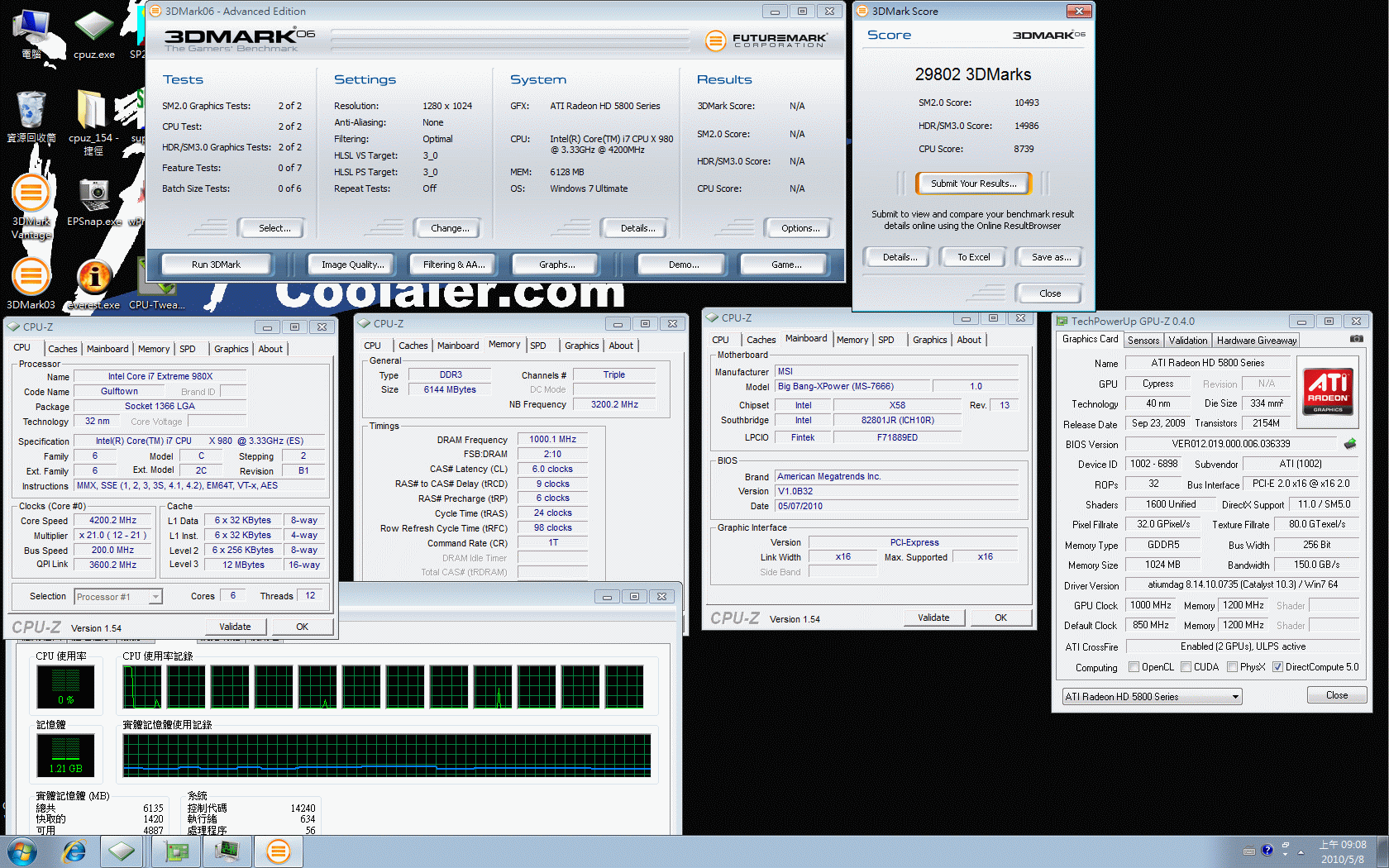Toggle DirectCompute 5.0 checkbox
This screenshot has height=868, width=1389.
[1277, 667]
